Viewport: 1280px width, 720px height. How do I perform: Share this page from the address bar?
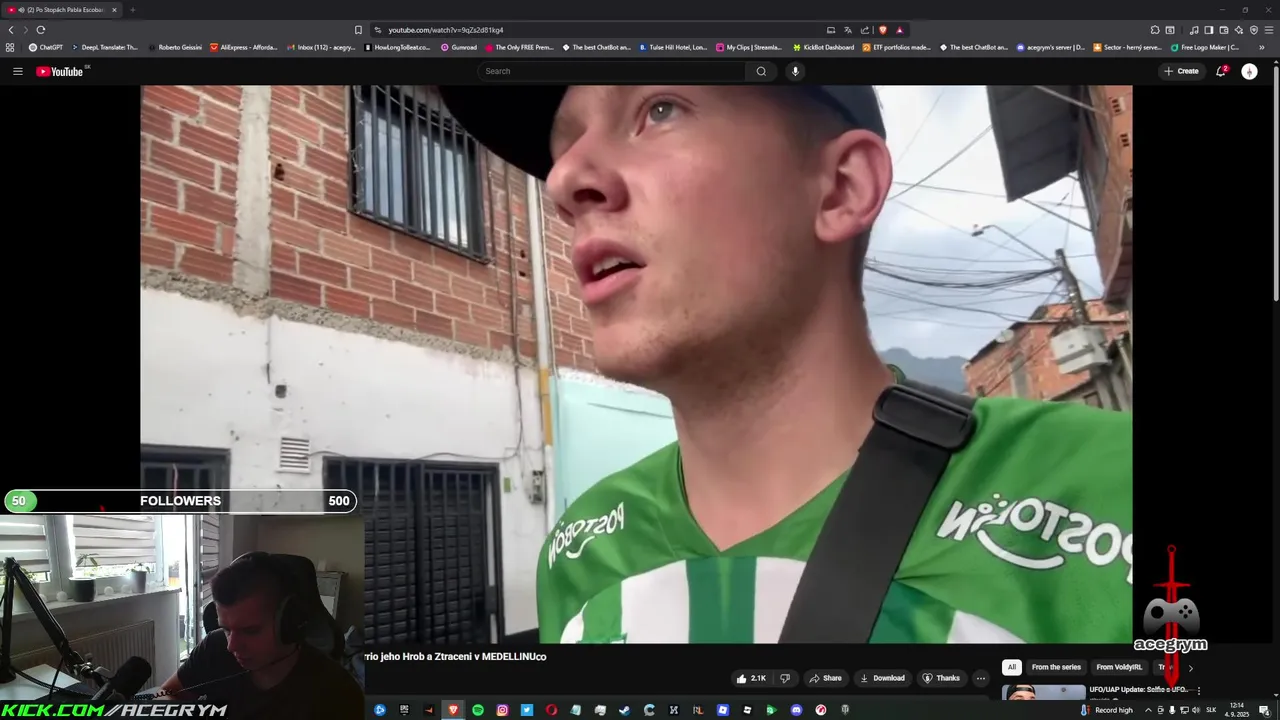[x=865, y=30]
